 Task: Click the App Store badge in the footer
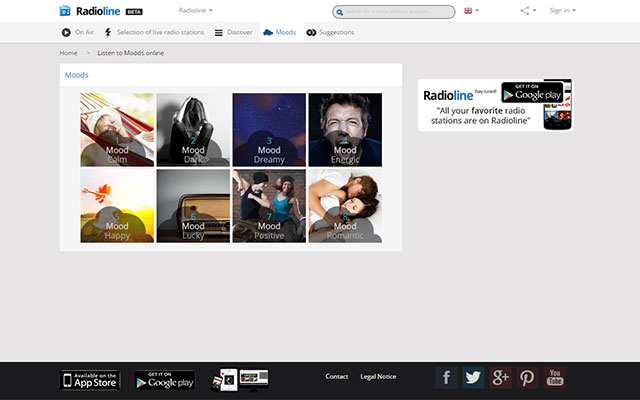90,380
